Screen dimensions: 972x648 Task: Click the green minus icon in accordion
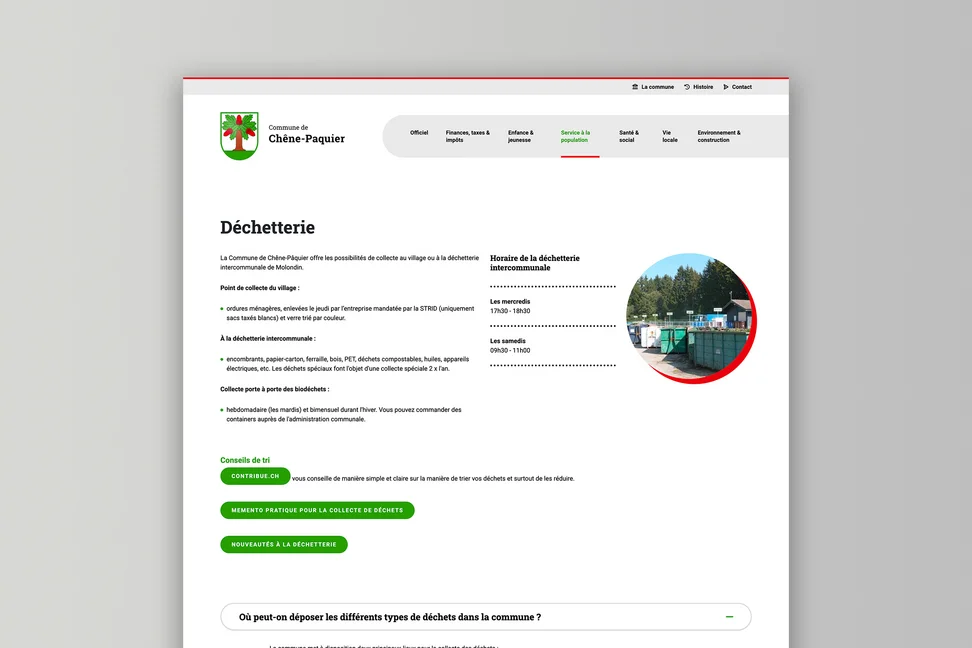pyautogui.click(x=729, y=617)
